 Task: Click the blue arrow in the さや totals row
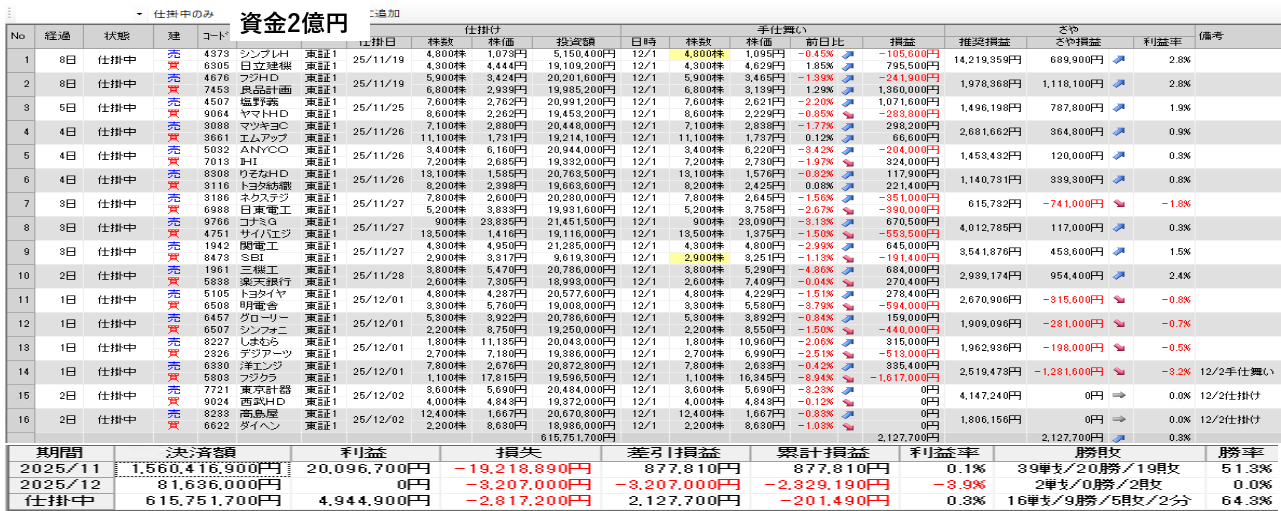click(1117, 437)
